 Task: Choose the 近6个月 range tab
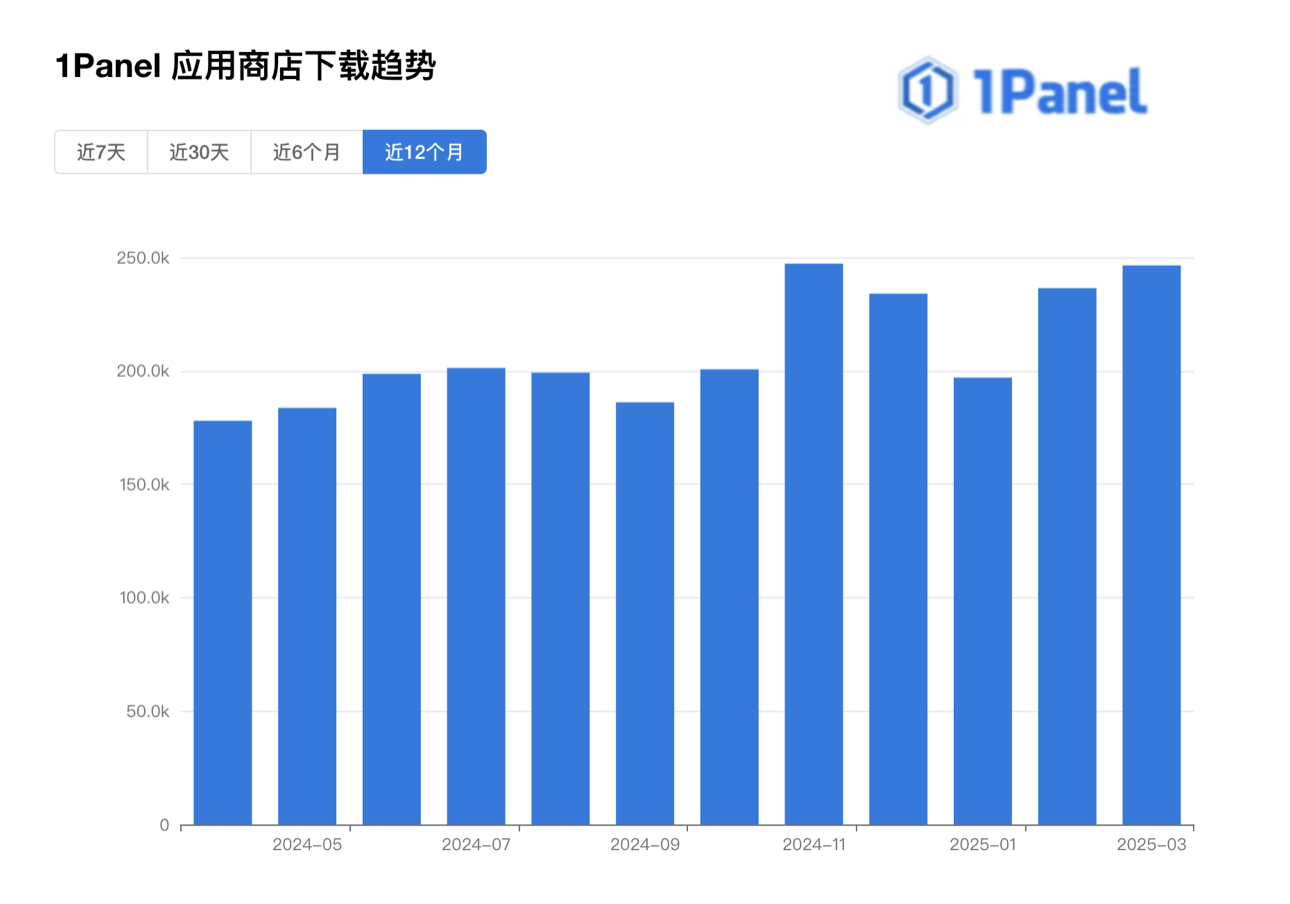coord(307,152)
